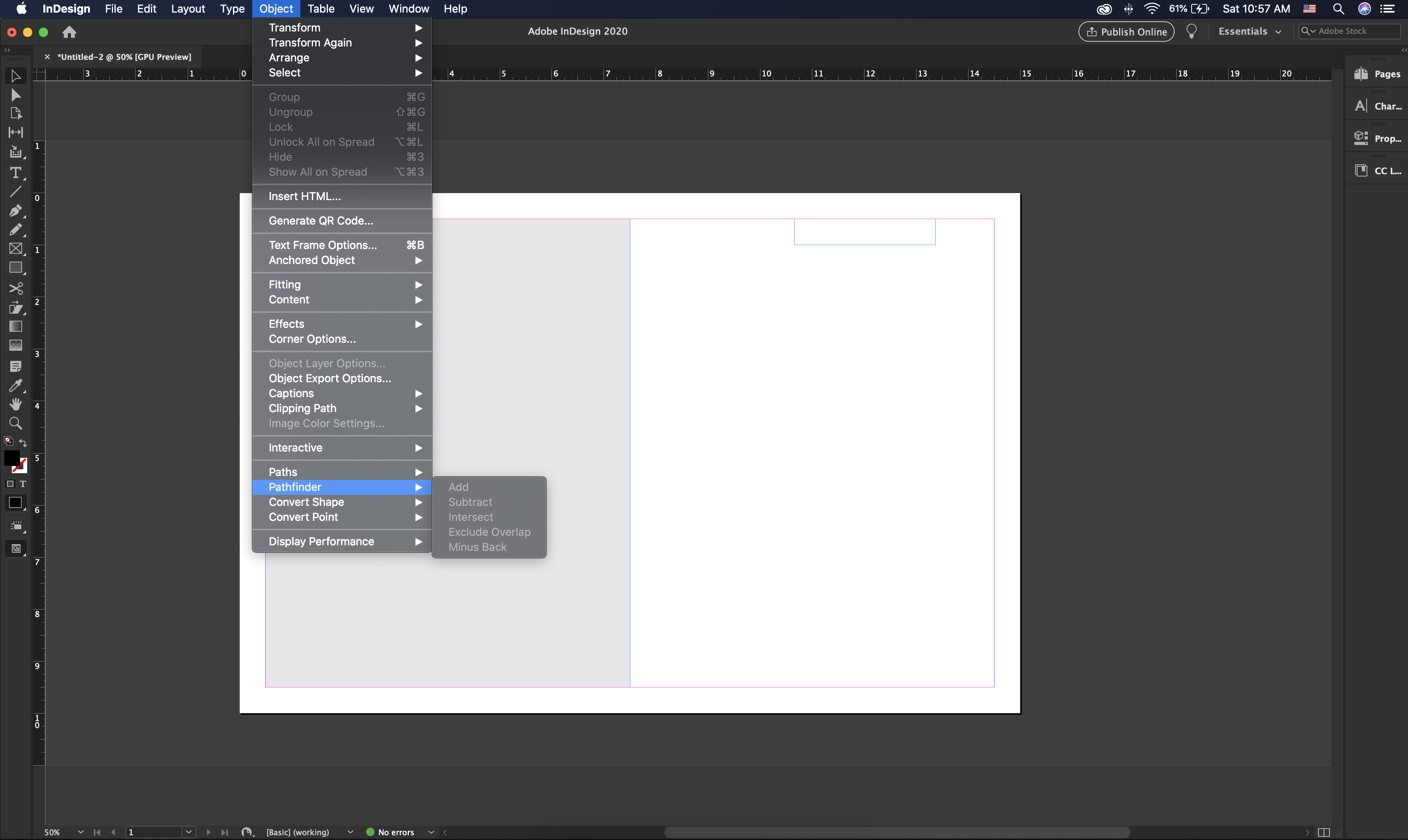Open the zoom level dropdown
Viewport: 1408px width, 840px height.
coord(80,832)
